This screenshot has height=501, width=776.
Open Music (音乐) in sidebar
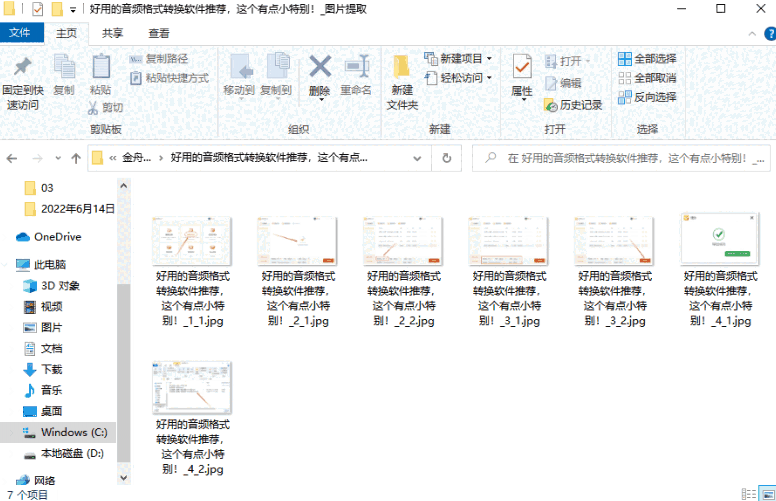(43, 390)
